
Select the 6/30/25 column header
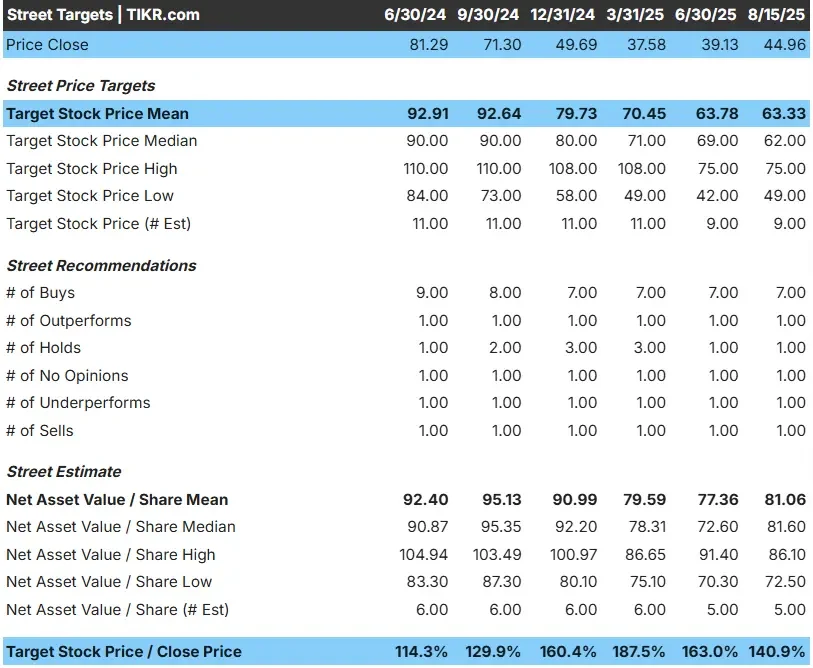706,15
